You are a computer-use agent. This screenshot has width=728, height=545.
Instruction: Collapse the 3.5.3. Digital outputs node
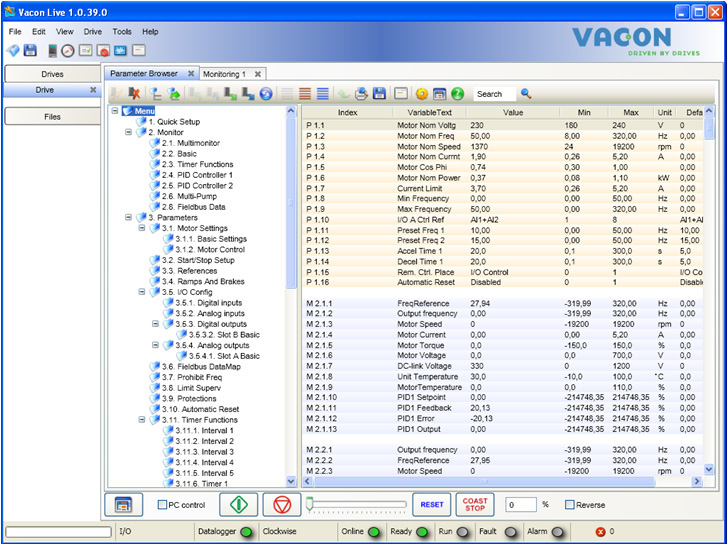click(x=156, y=324)
